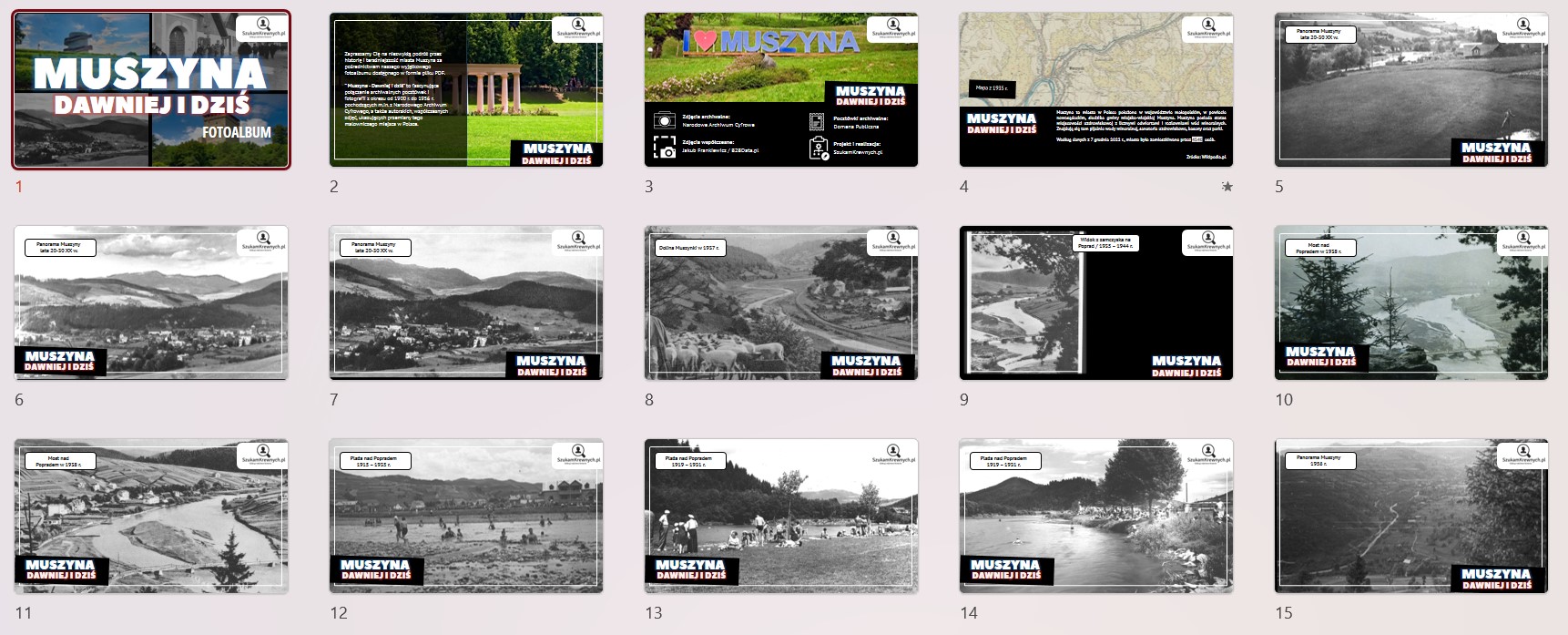Click the slide number 15 label
This screenshot has height=635, width=1568.
pos(1284,613)
